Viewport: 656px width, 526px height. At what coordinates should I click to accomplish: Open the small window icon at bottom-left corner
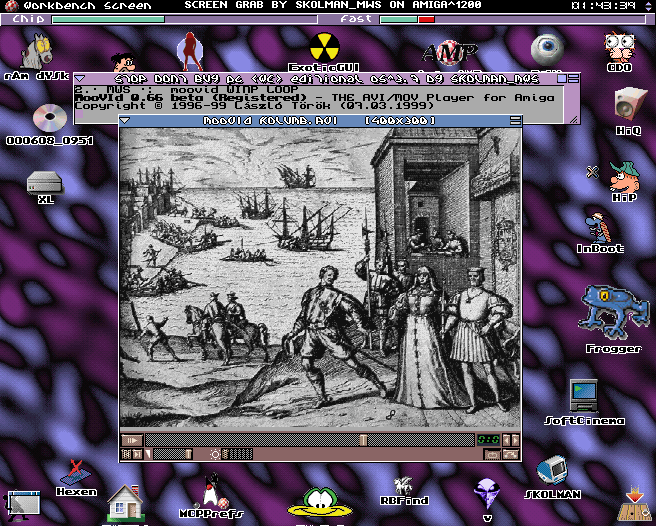[x=22, y=505]
